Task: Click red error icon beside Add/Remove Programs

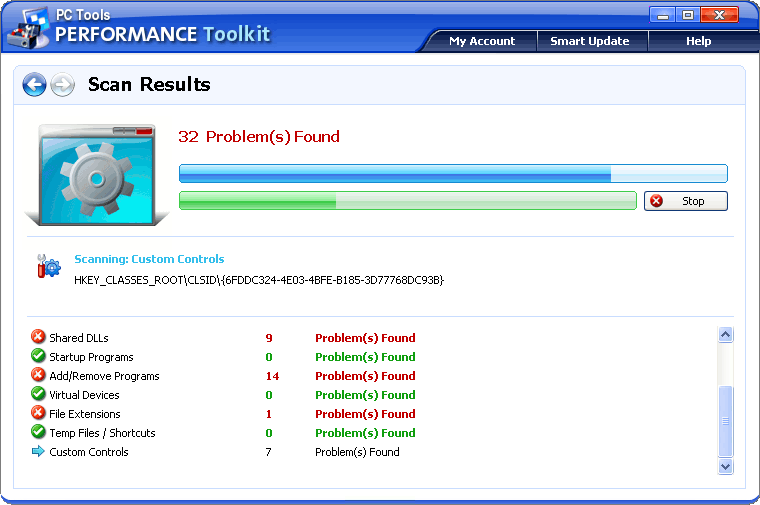Action: point(38,375)
